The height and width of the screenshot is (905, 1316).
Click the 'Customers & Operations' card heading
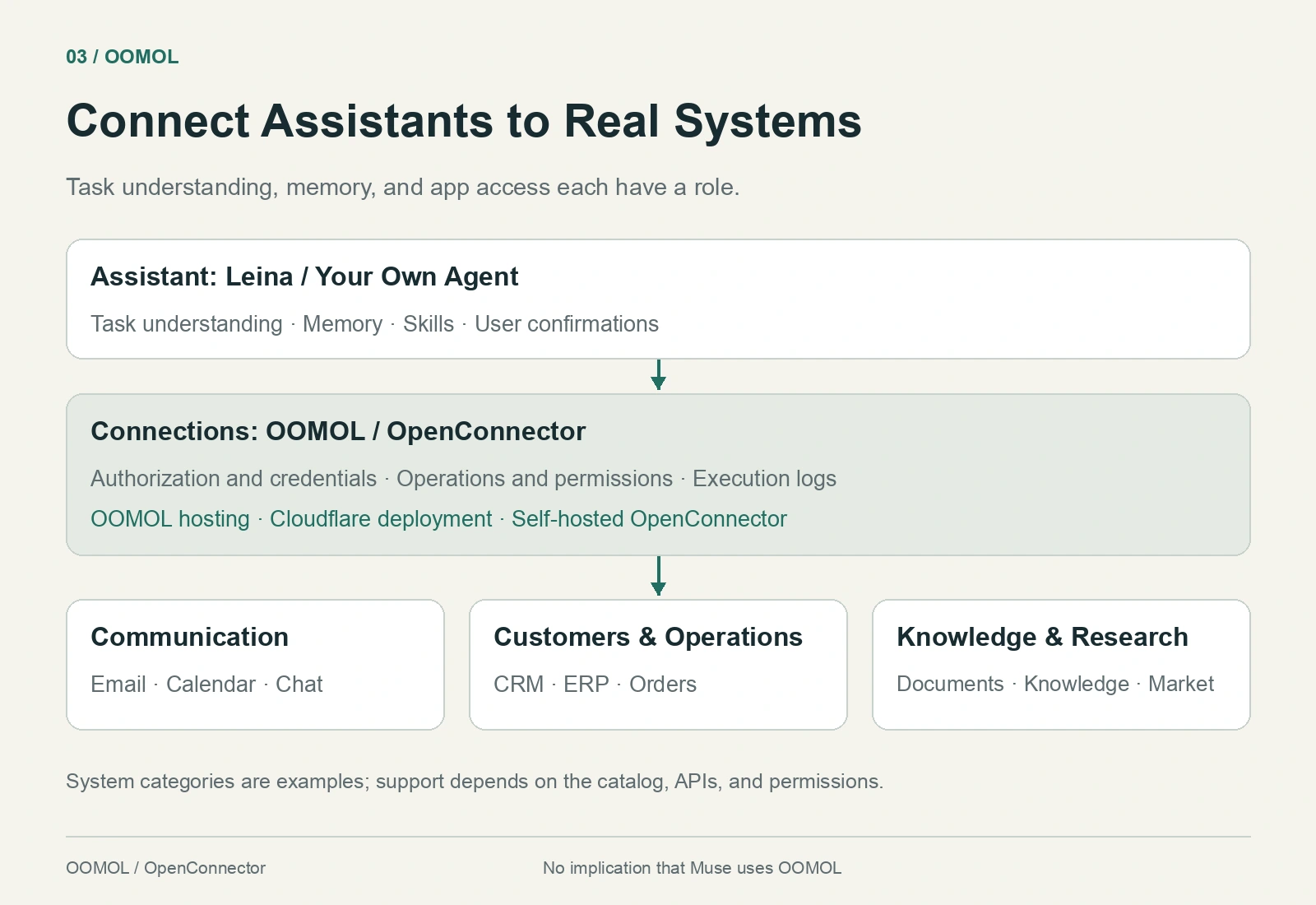(x=648, y=637)
